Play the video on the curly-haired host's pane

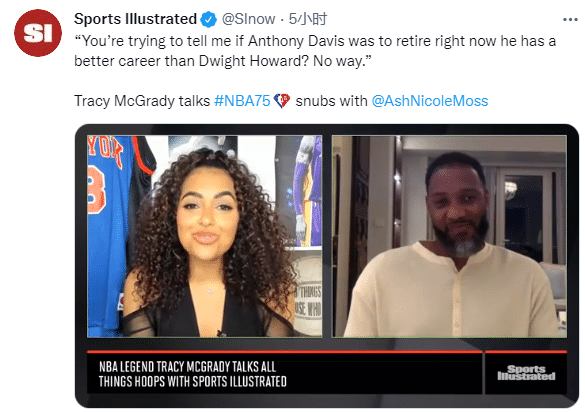pos(204,237)
